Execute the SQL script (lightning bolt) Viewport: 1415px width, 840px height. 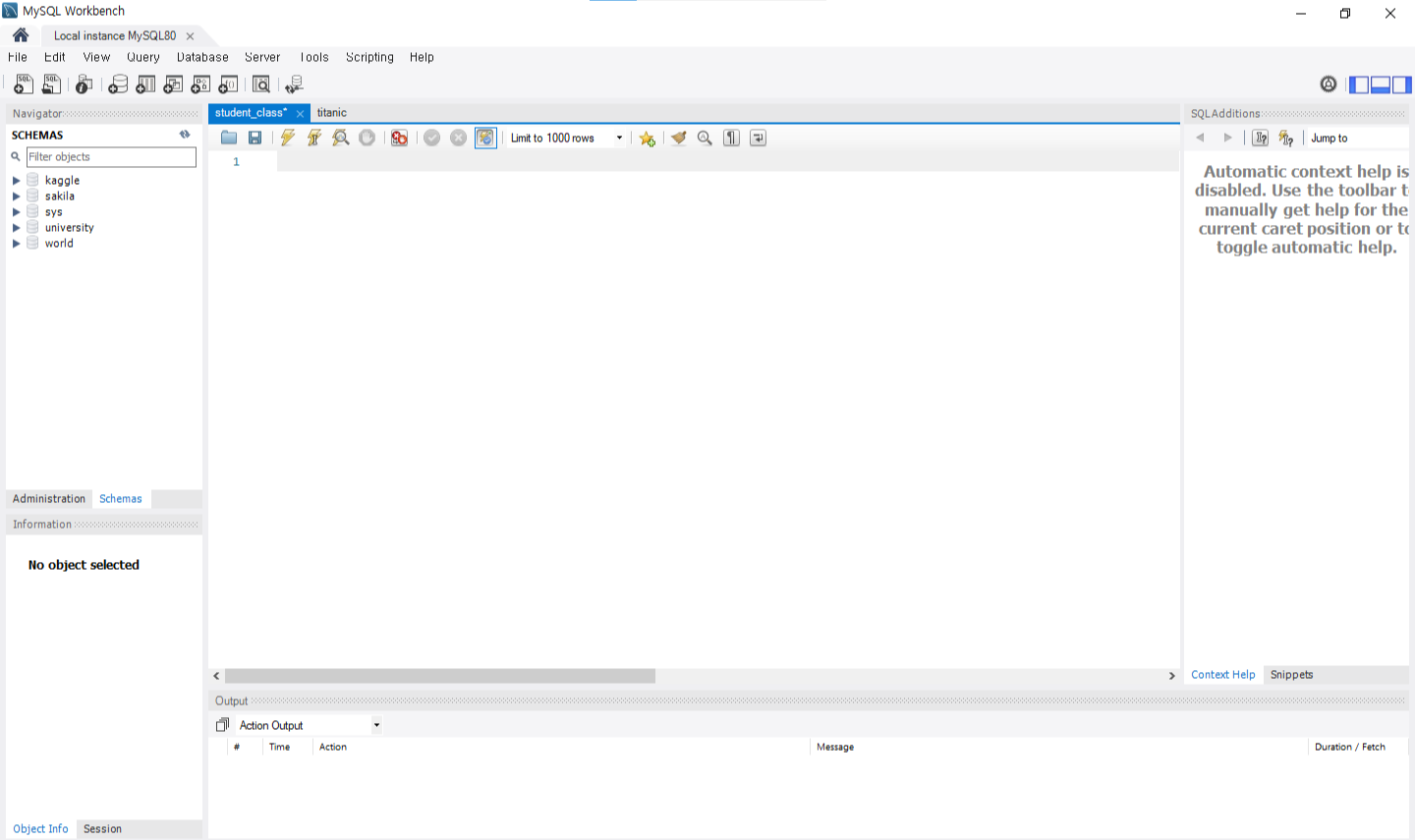tap(287, 138)
